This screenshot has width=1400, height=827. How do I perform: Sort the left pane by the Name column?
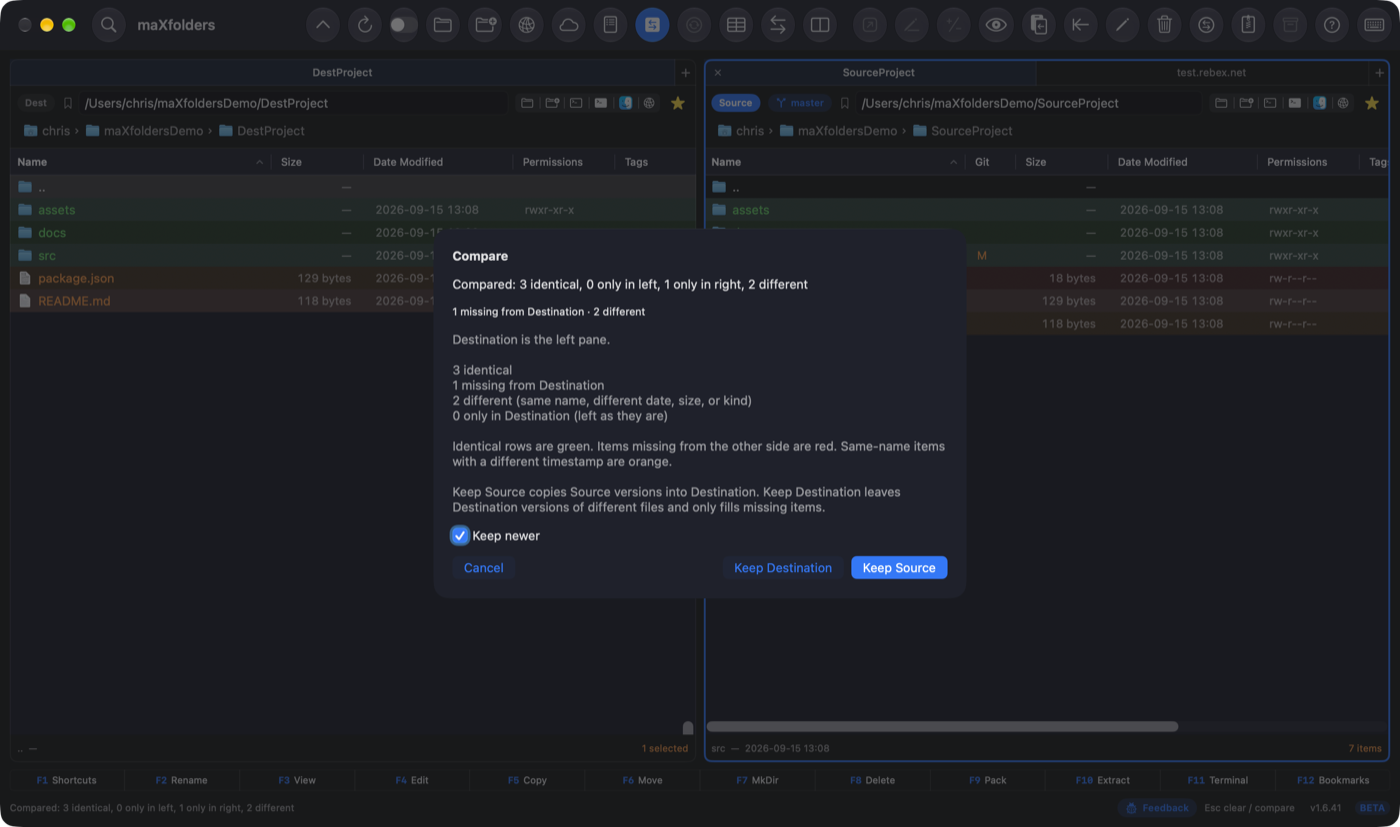tap(140, 162)
